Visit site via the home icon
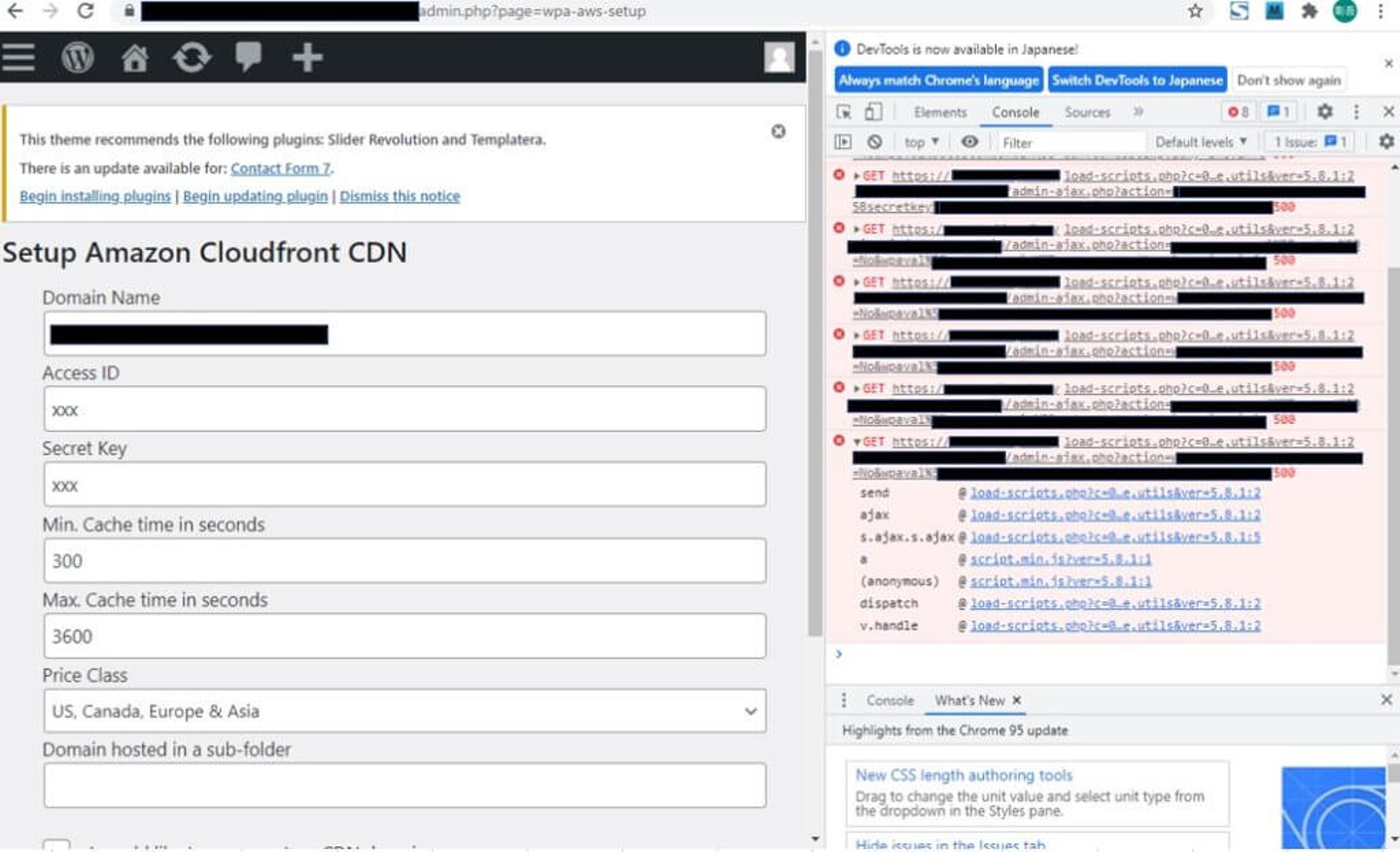This screenshot has height=852, width=1400. point(135,58)
